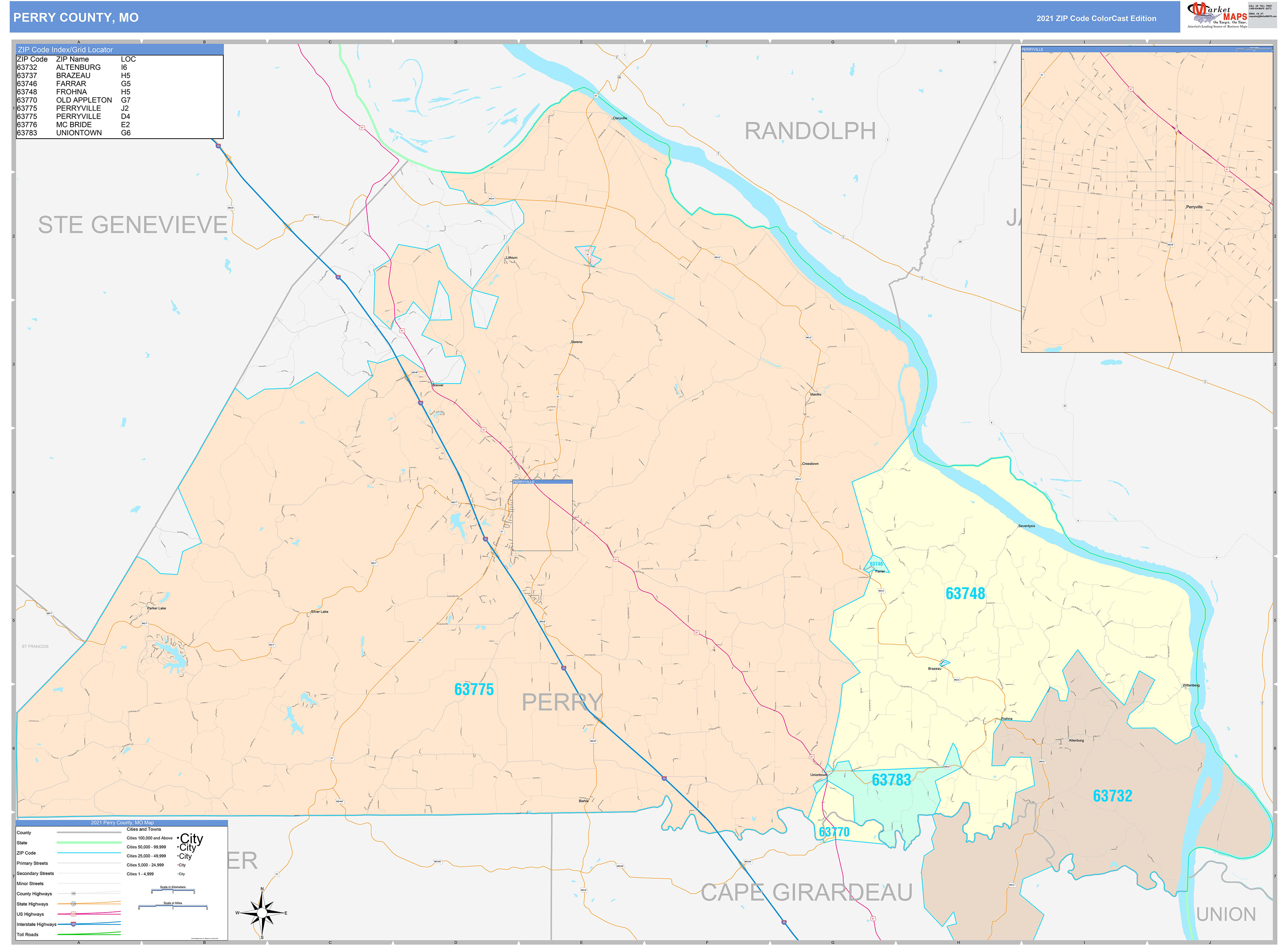Select the Interstate Highways shield in the legend
Image resolution: width=1288 pixels, height=946 pixels.
point(73,924)
